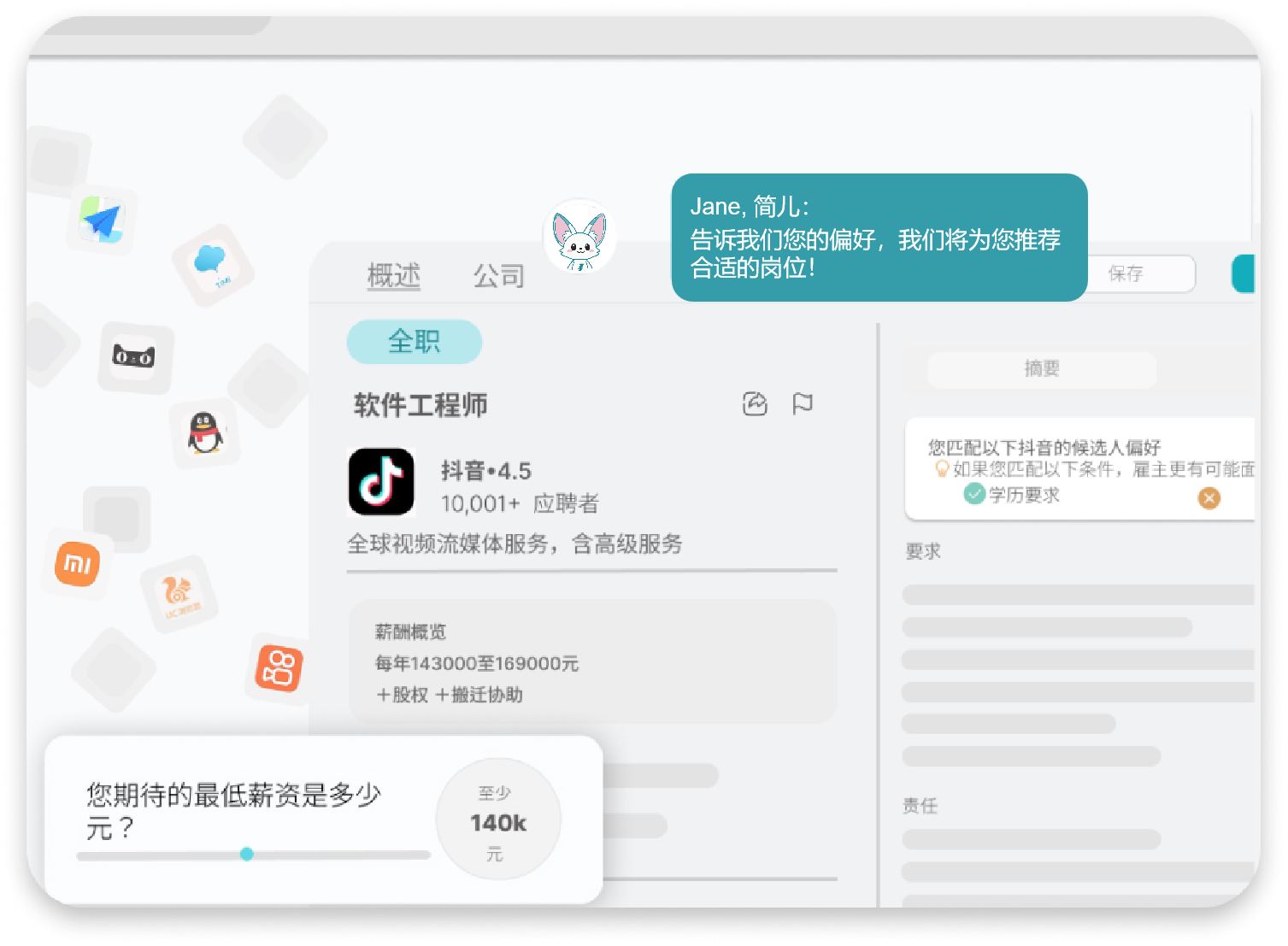The image size is (1288, 946).
Task: Select the orange Kuaishou camera icon
Action: click(279, 668)
